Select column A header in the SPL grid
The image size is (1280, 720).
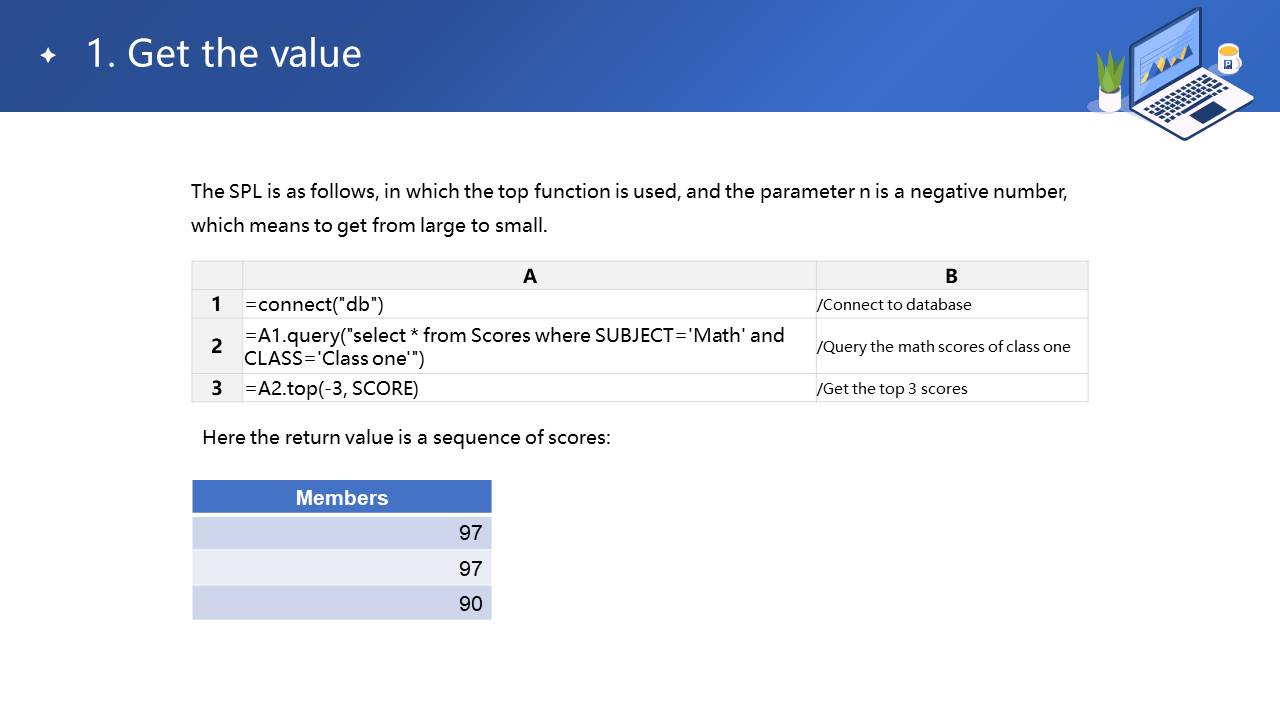click(529, 276)
